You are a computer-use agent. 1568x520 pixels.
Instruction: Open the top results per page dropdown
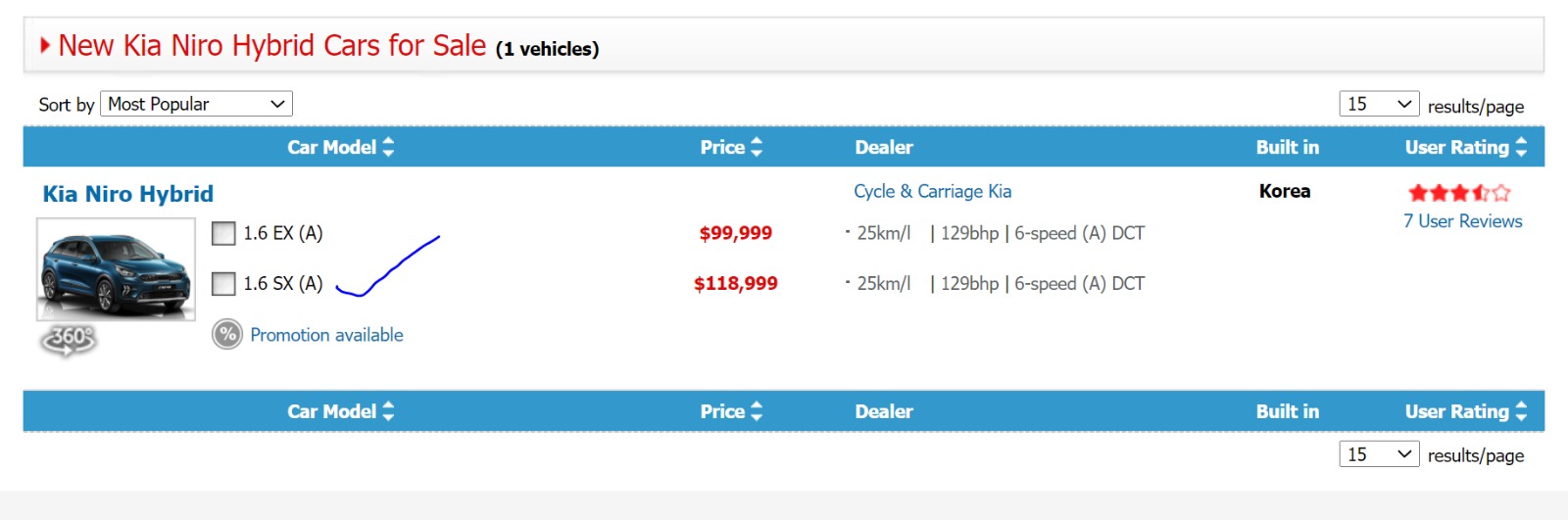point(1379,104)
